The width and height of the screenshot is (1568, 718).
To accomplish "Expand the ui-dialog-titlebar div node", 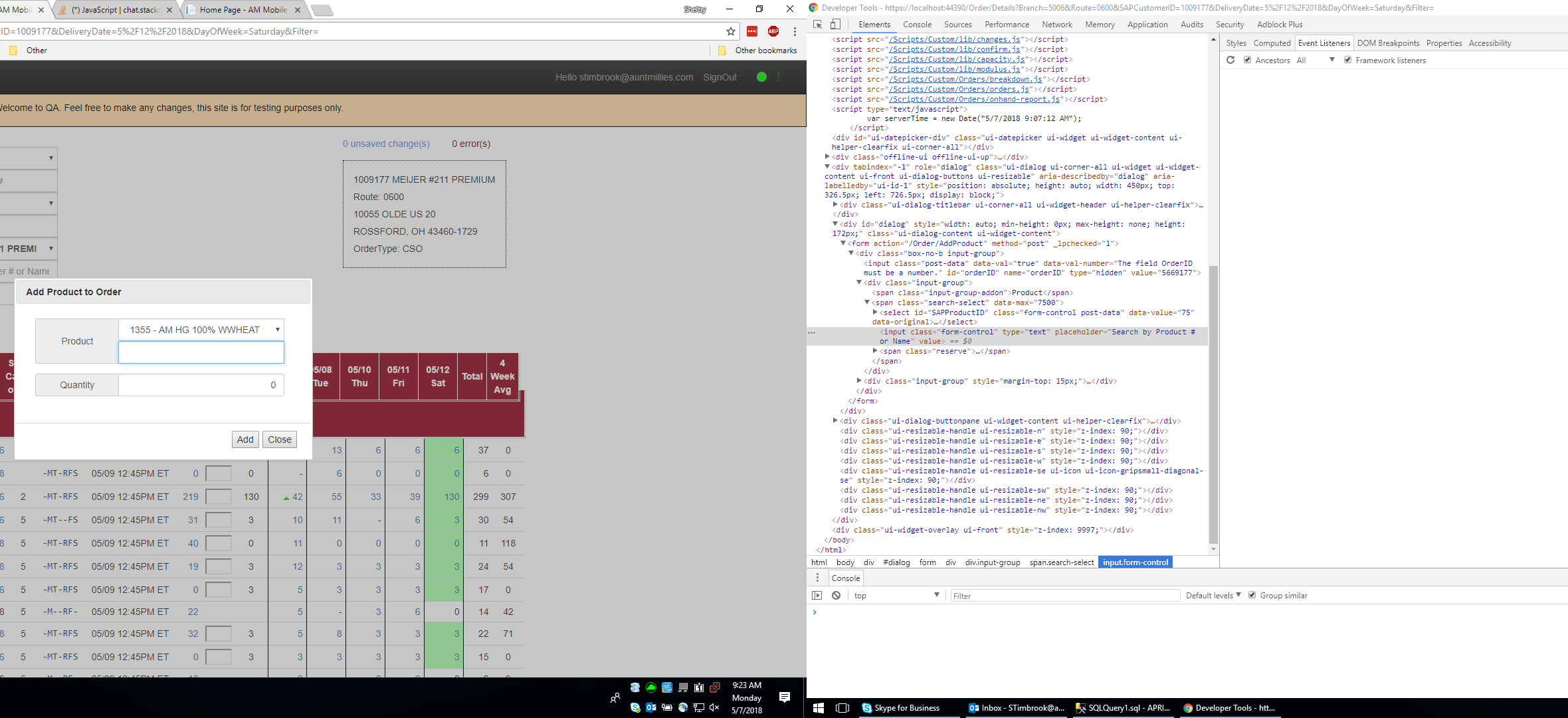I will click(835, 205).
